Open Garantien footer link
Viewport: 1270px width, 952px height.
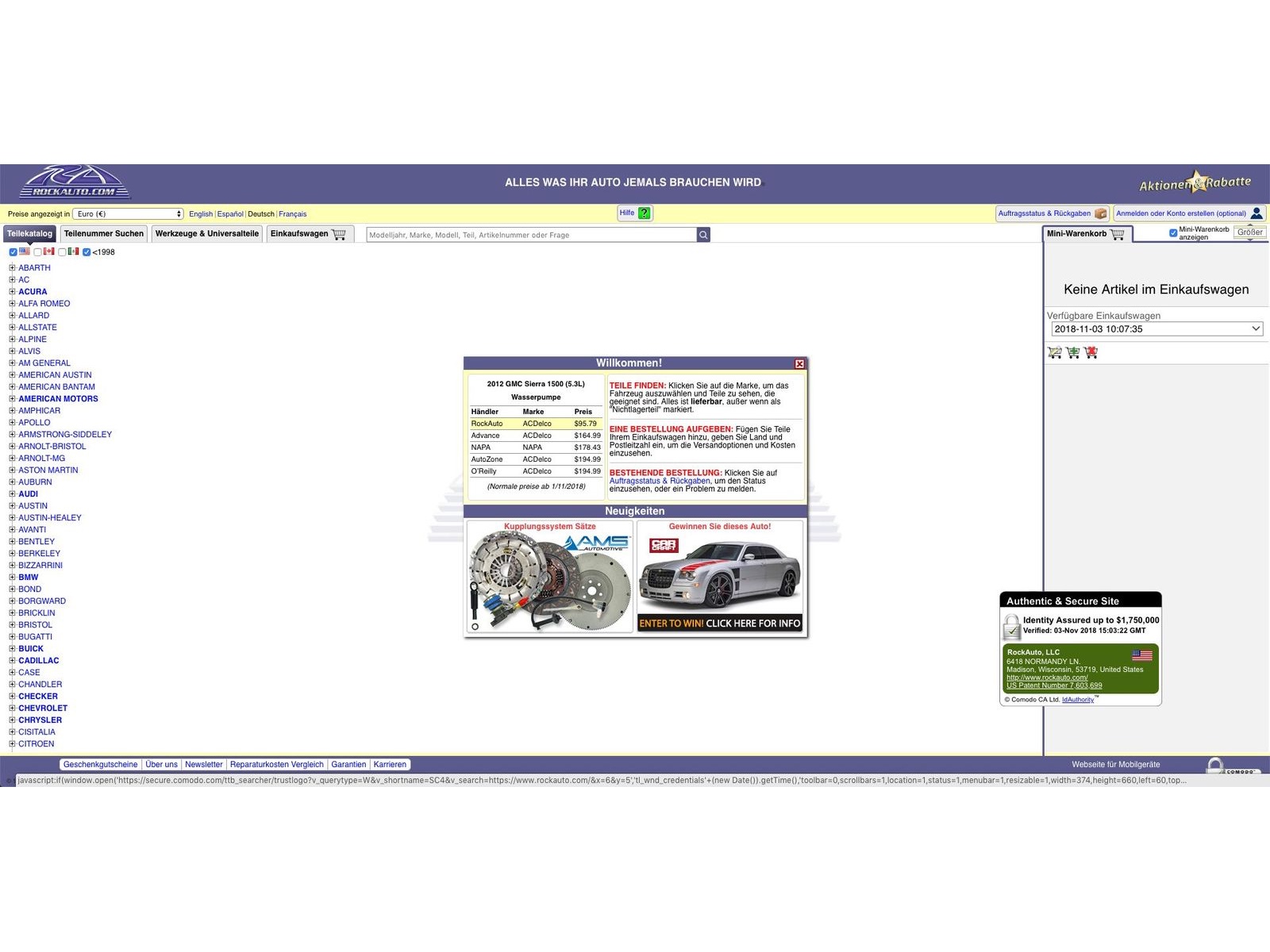pyautogui.click(x=348, y=765)
